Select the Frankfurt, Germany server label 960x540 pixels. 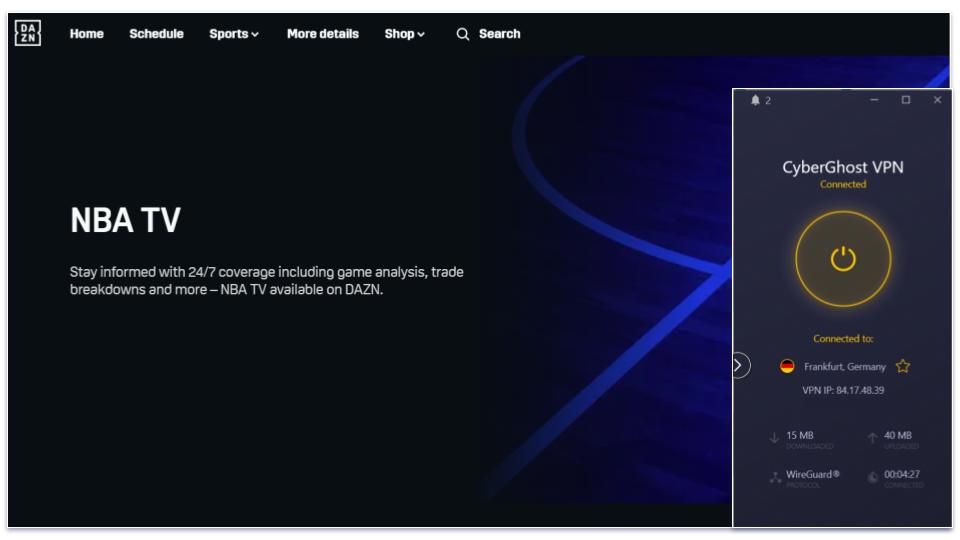[845, 367]
